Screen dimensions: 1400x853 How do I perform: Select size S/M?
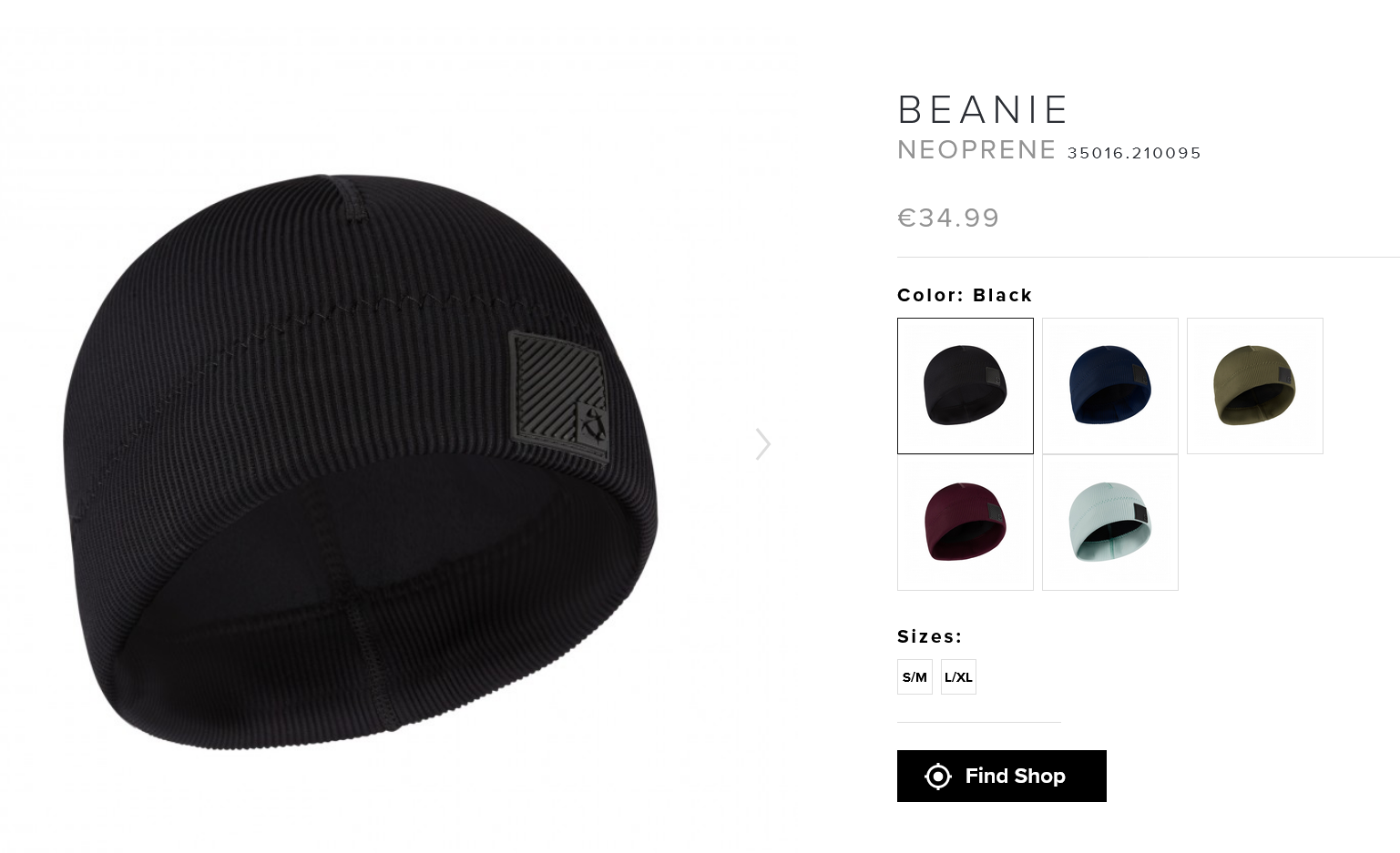915,677
